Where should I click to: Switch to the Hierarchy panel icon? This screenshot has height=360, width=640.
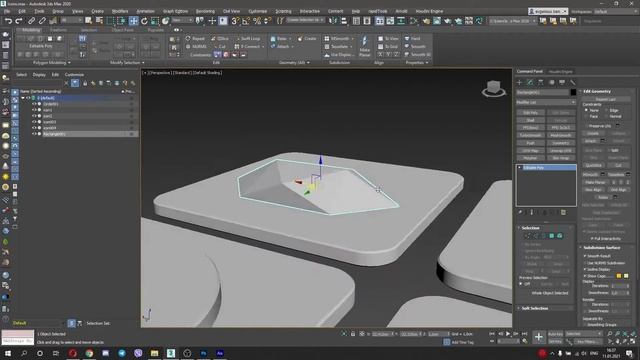coord(541,82)
